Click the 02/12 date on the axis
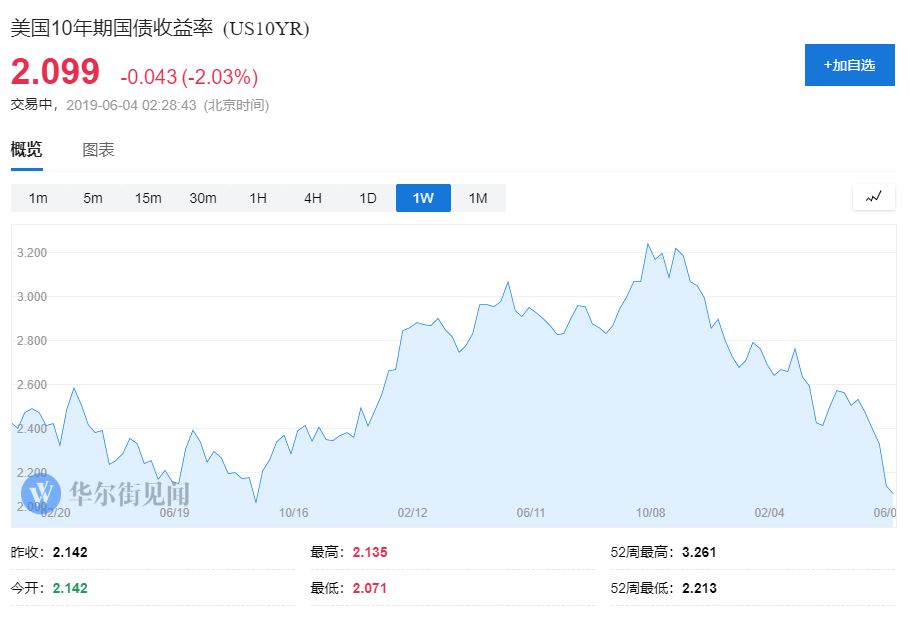This screenshot has height=628, width=910. click(412, 513)
